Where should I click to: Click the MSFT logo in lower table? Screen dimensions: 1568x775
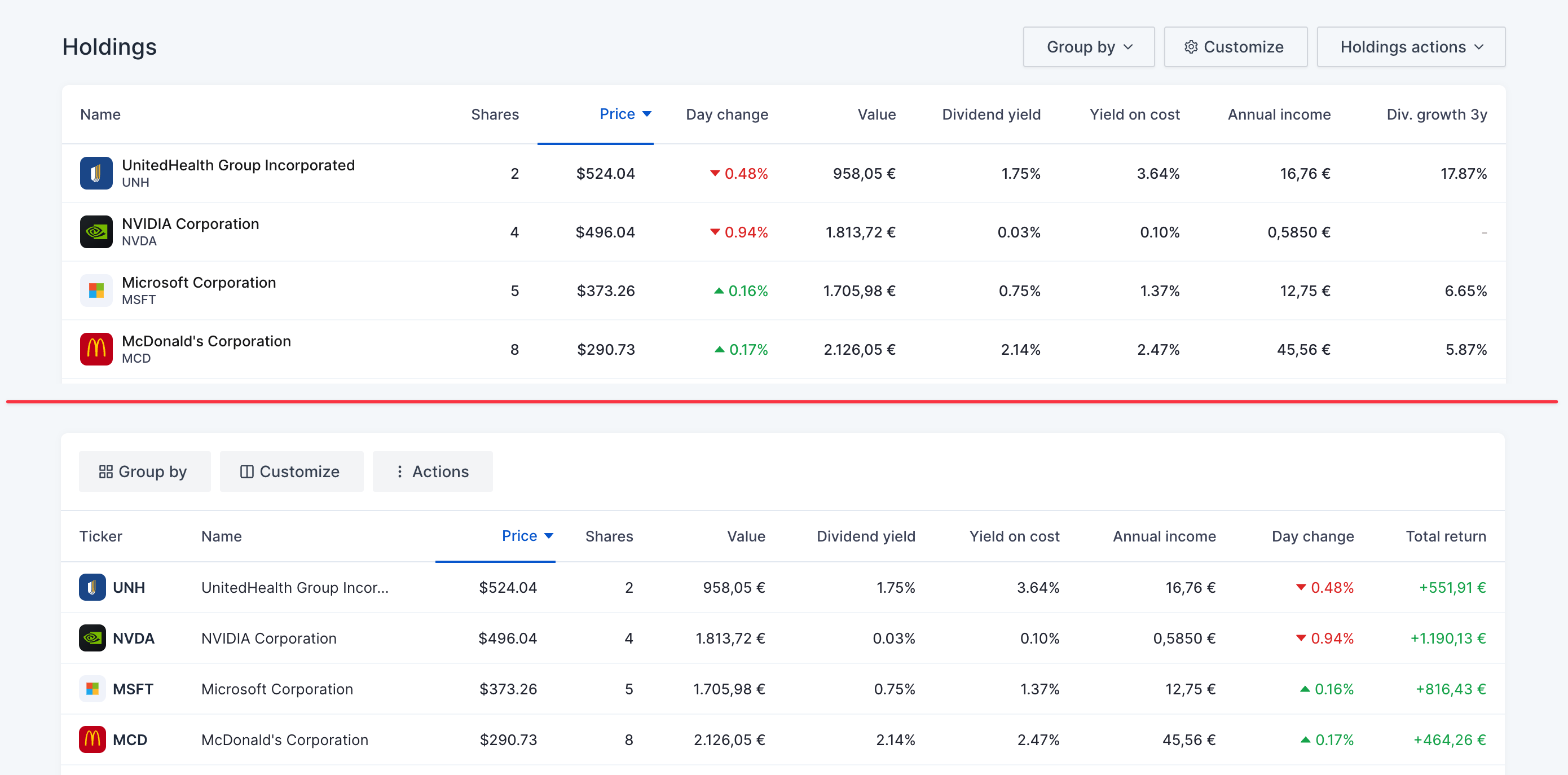pos(93,689)
